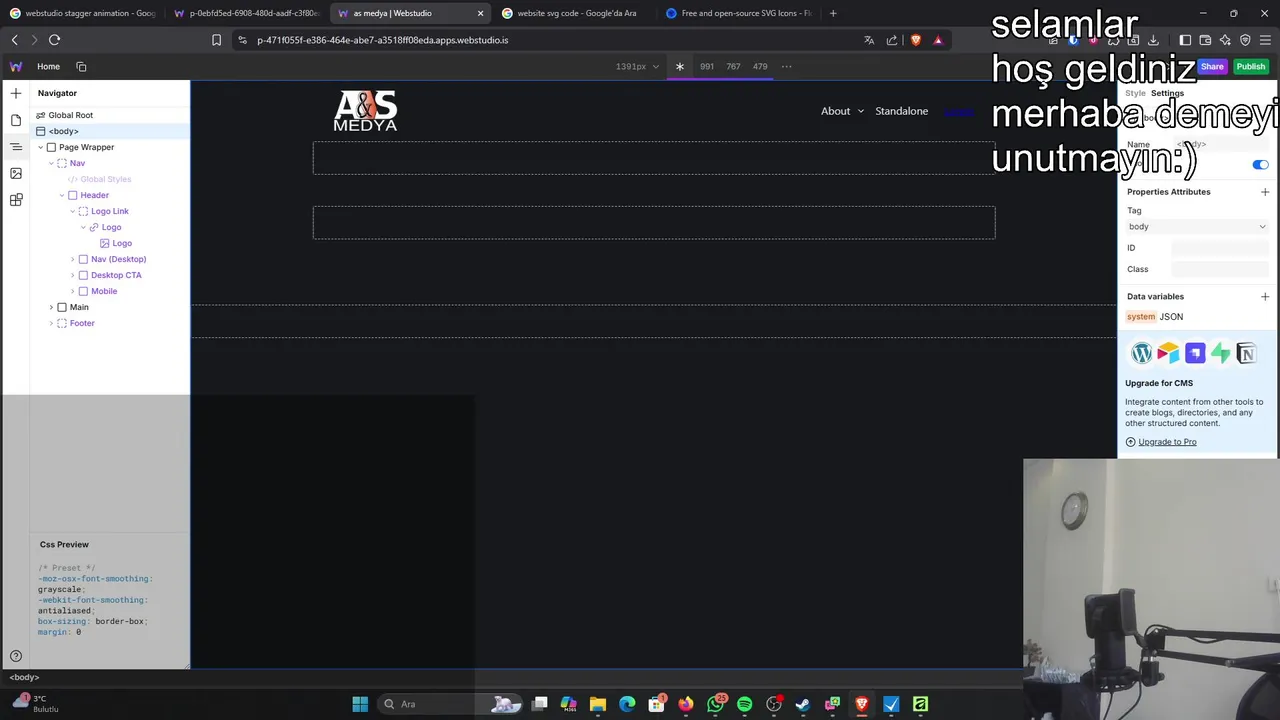Open Brave main hamburger menu
Screen dimensions: 1280x720
(x=1265, y=40)
